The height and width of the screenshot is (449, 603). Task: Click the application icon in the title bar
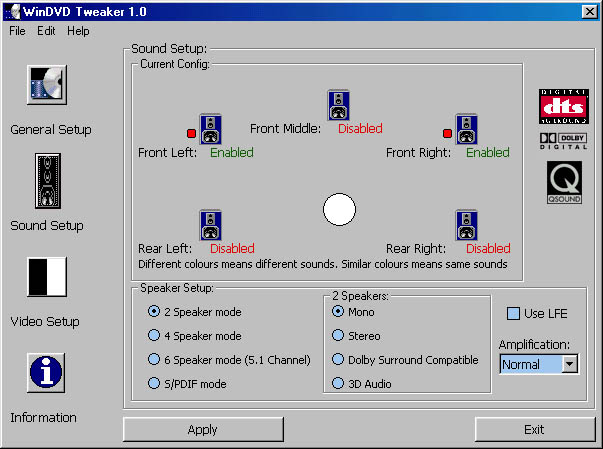[x=14, y=12]
